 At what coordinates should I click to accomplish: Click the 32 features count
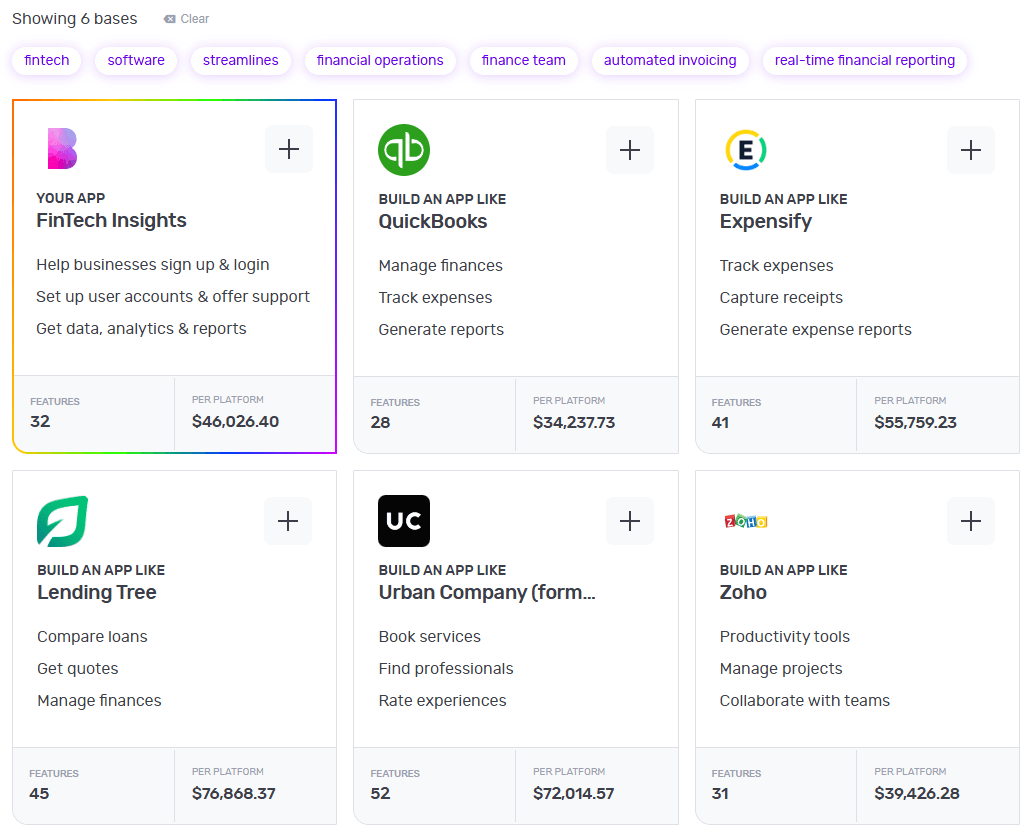click(x=40, y=421)
